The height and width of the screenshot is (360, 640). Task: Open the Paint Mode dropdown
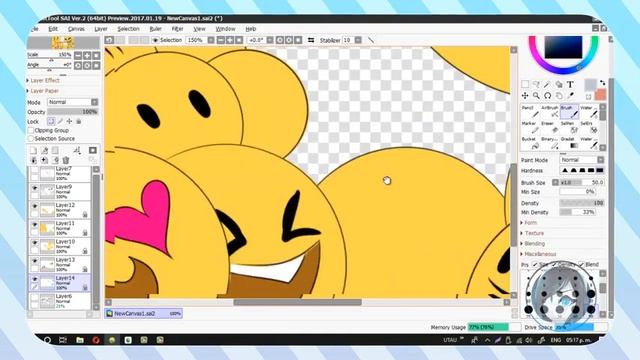click(x=582, y=160)
